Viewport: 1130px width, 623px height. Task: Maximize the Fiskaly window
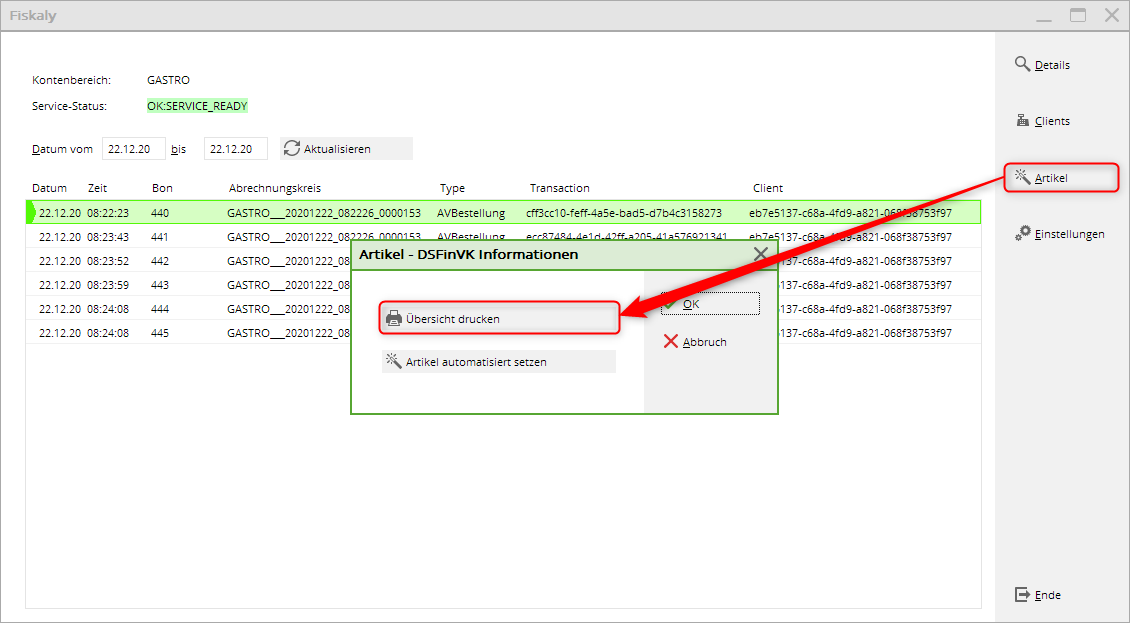[x=1077, y=15]
